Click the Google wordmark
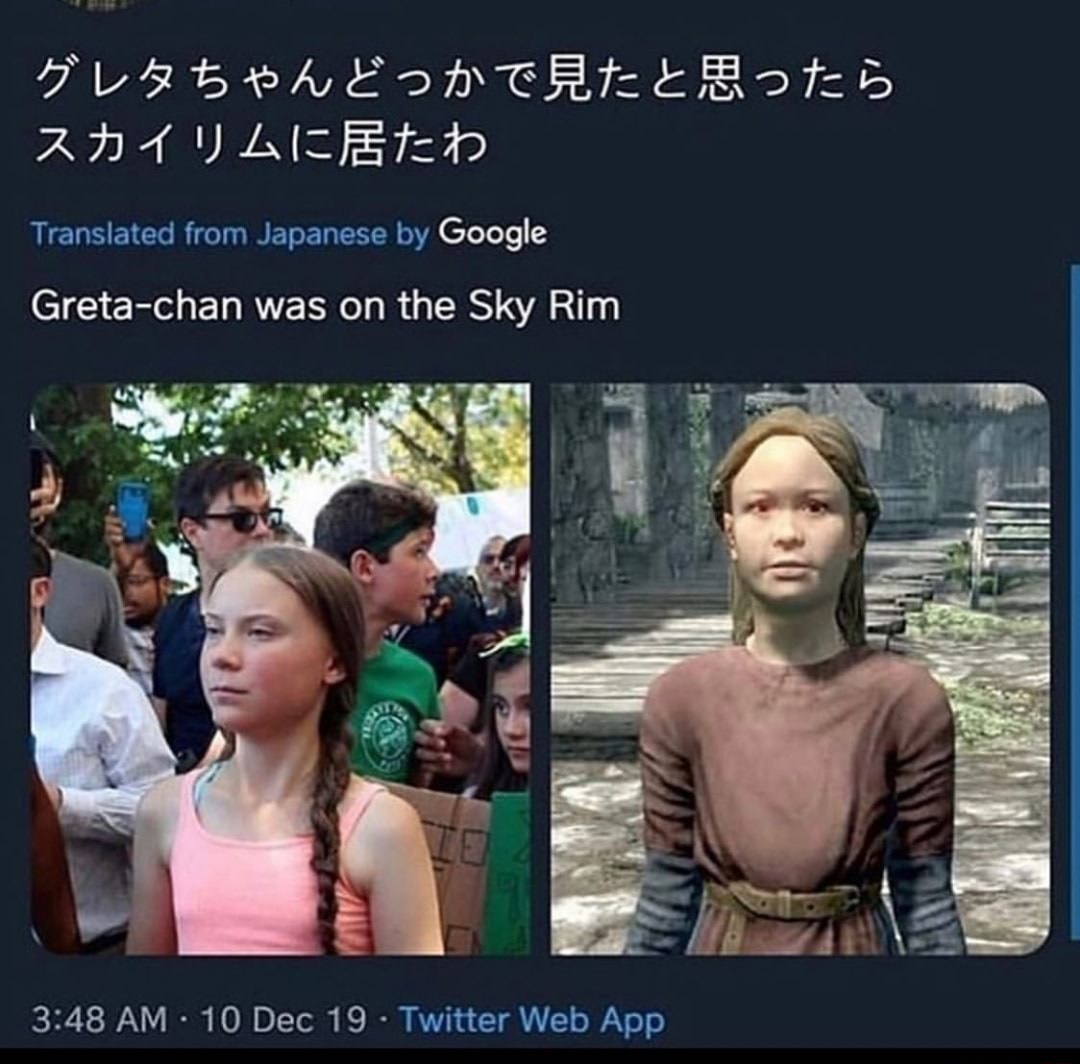The width and height of the screenshot is (1080, 1064). [x=493, y=233]
